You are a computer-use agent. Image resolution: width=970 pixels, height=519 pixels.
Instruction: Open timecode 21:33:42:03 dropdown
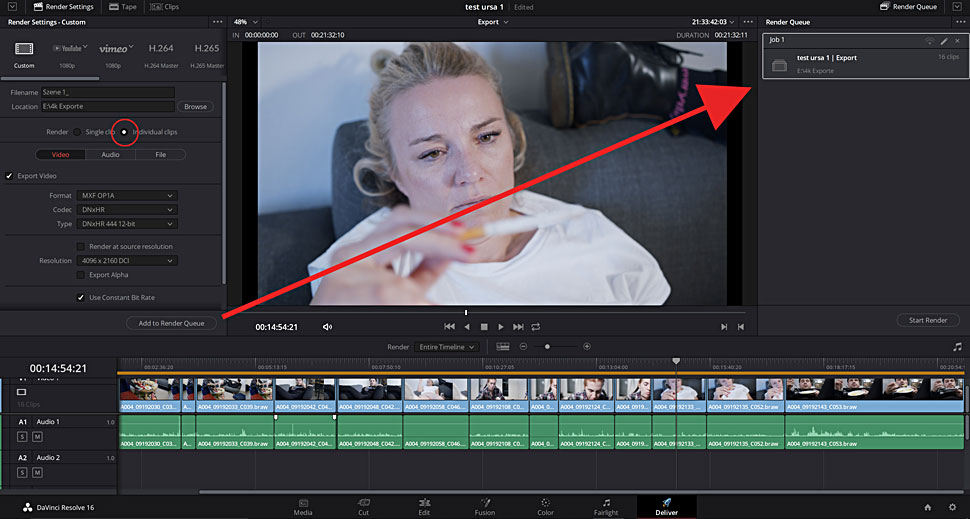click(x=713, y=22)
